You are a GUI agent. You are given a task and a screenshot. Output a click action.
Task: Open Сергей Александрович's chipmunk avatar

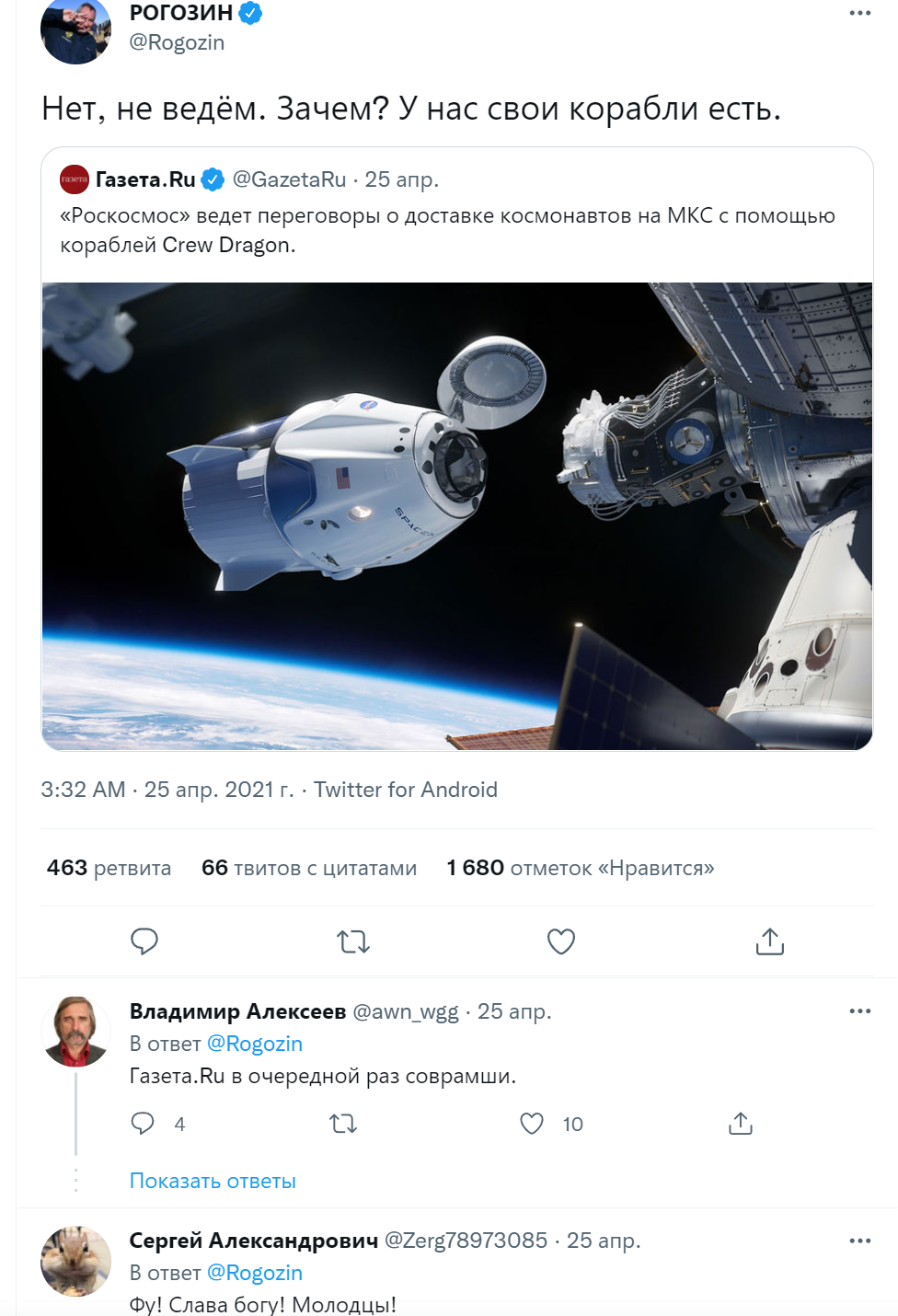(75, 1261)
